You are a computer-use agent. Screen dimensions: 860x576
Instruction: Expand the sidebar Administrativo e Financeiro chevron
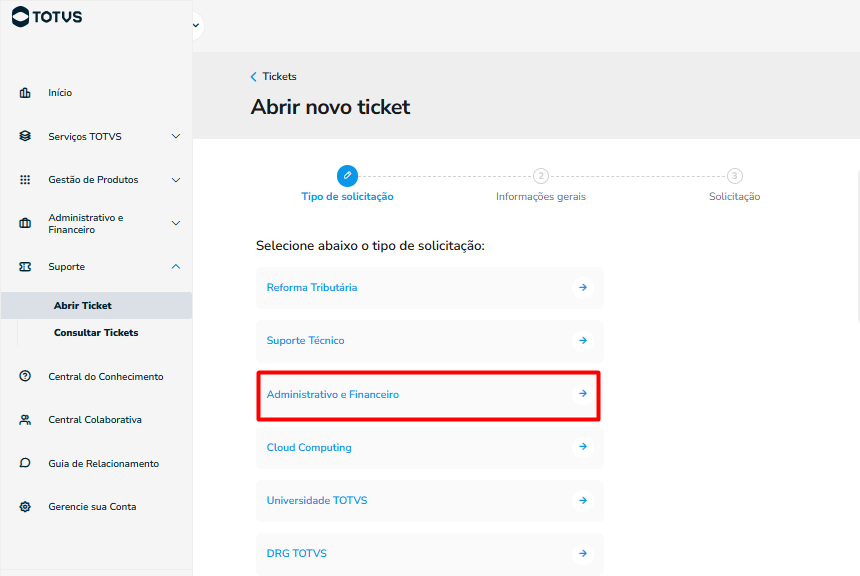176,223
